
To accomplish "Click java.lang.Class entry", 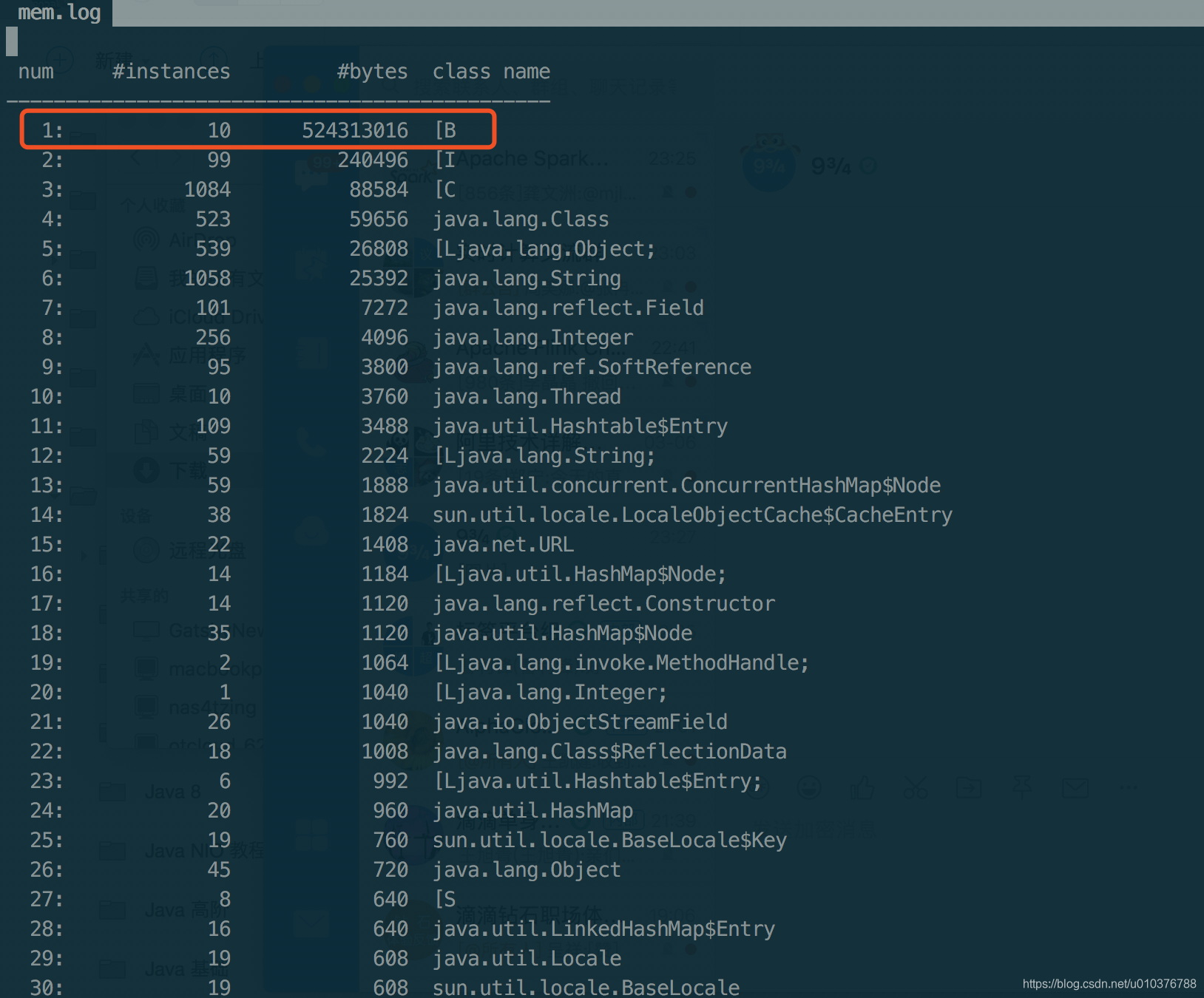I will 521,220.
